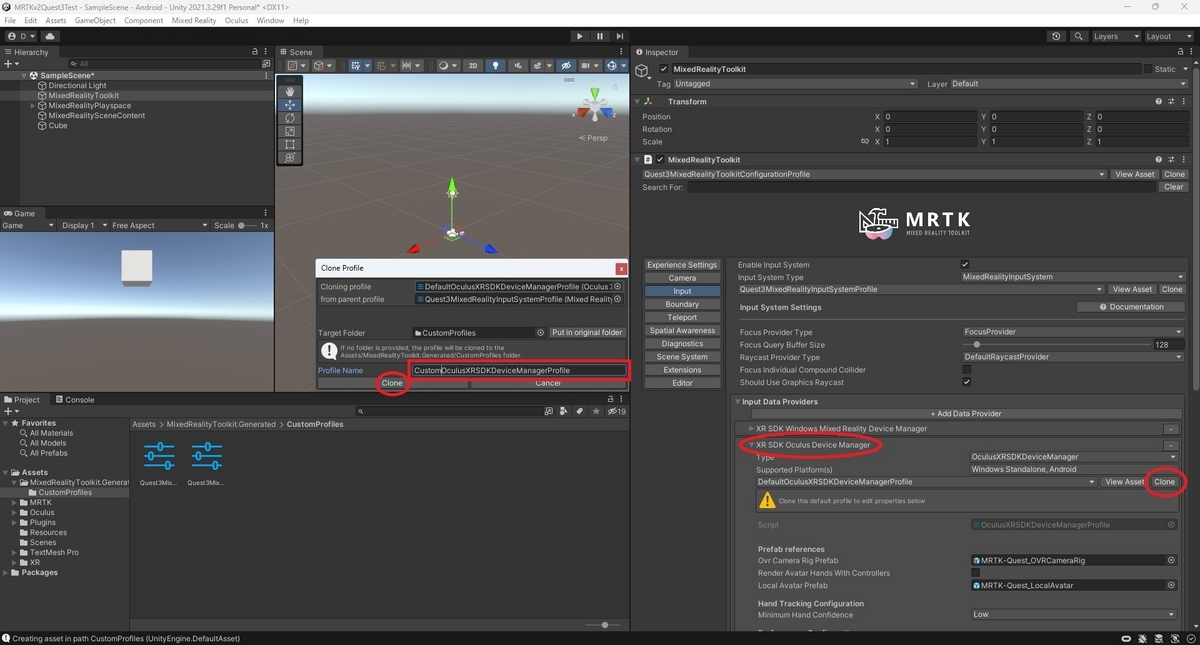1200x645 pixels.
Task: Toggle Render Avatar Hands With Controllers checkbox
Action: point(976,573)
